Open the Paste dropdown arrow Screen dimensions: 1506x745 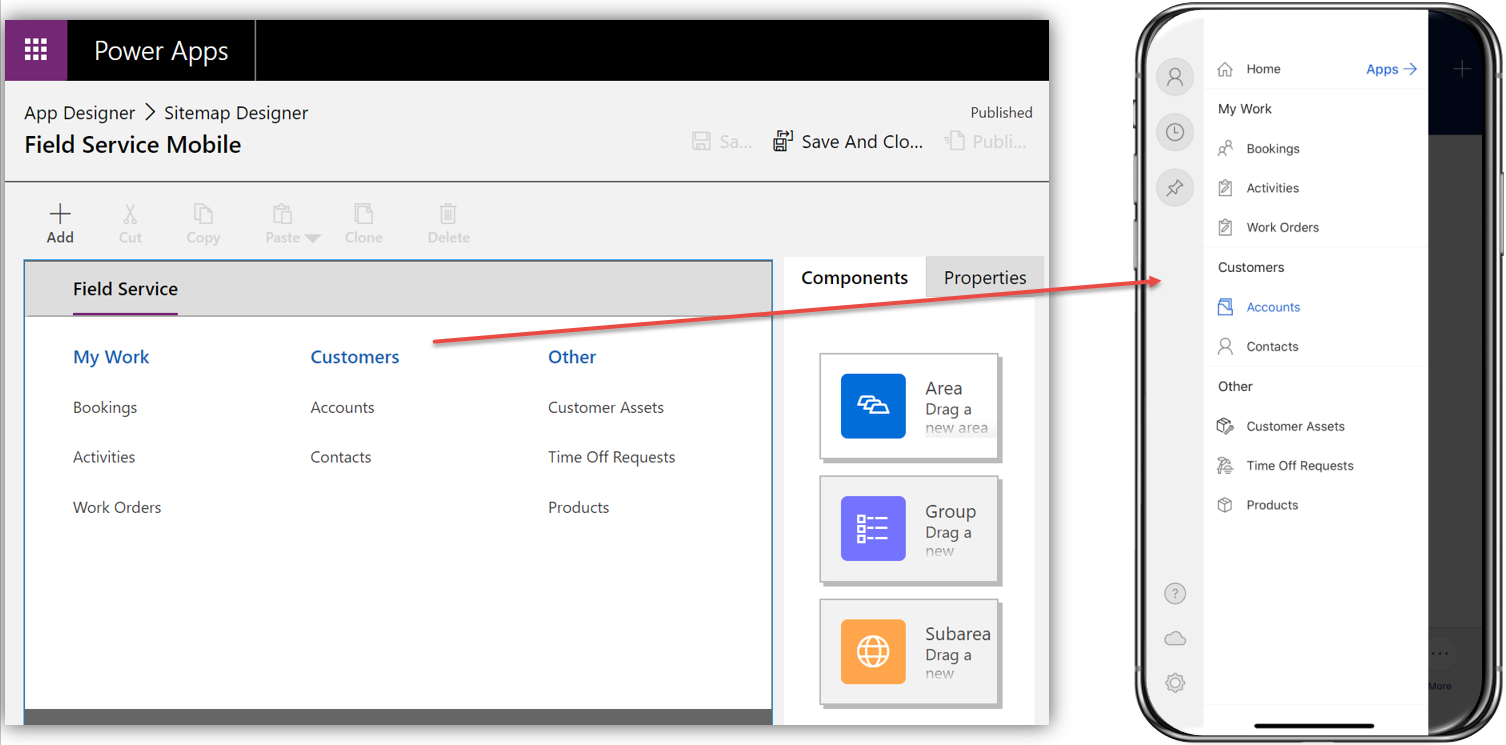(x=312, y=238)
